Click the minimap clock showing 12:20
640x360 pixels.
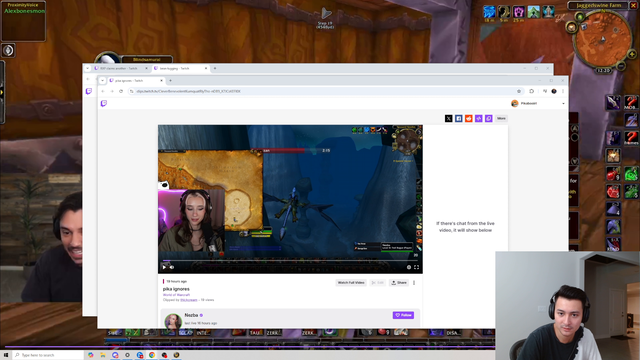[603, 70]
